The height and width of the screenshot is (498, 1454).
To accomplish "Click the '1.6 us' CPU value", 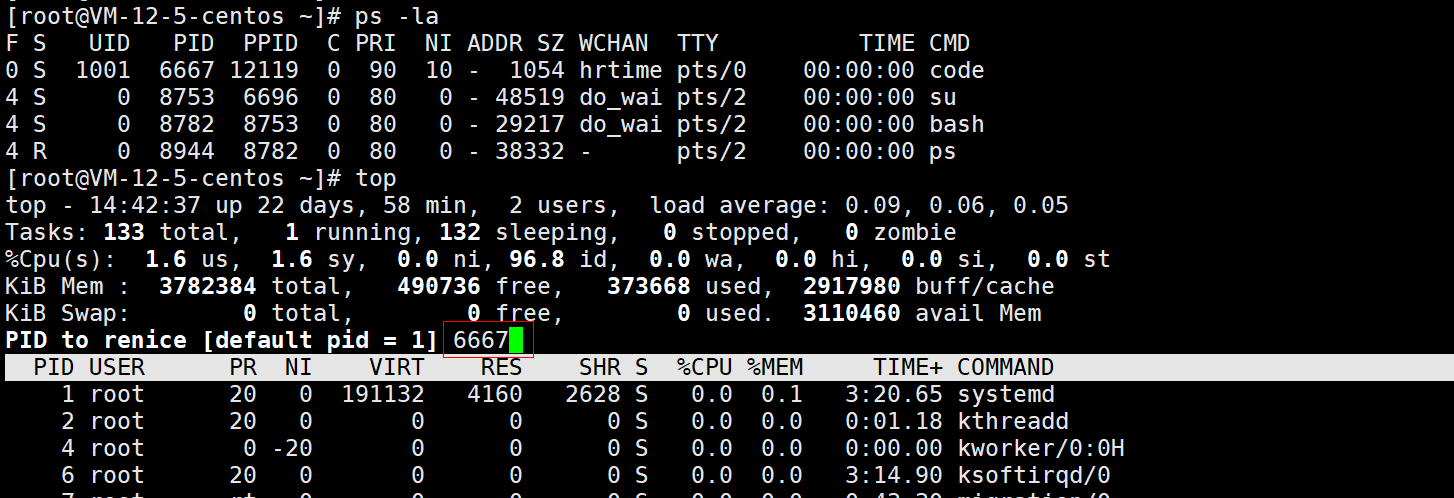I will [x=187, y=260].
